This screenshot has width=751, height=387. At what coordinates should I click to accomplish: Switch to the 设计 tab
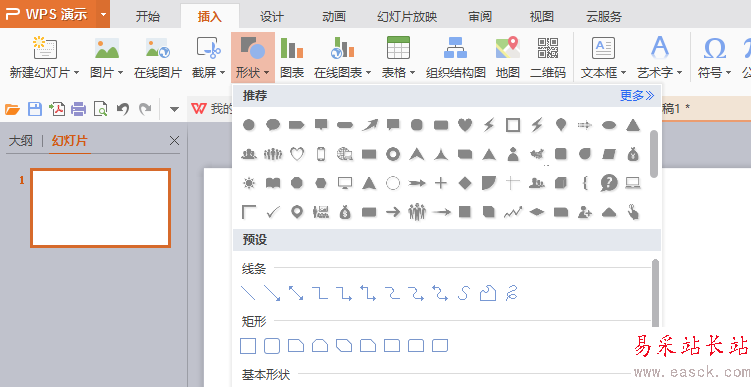pyautogui.click(x=272, y=17)
